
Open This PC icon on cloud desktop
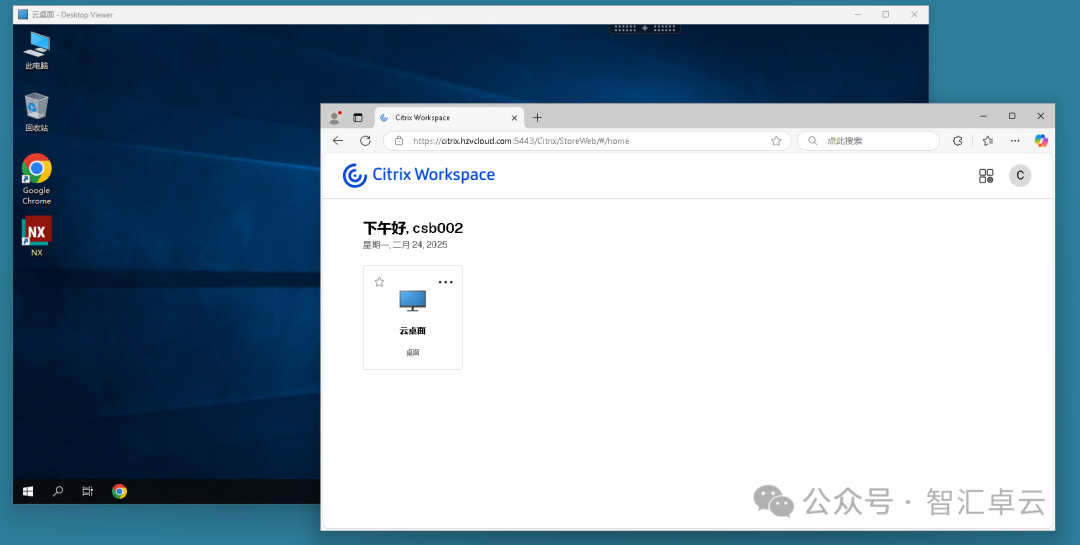(37, 50)
